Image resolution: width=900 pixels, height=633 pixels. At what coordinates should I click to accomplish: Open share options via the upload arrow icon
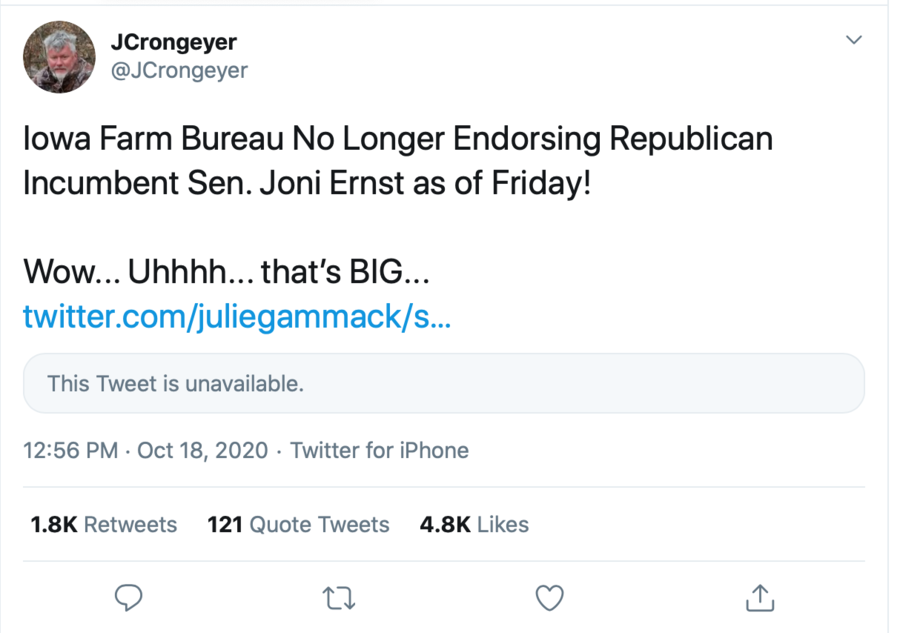coord(759,597)
